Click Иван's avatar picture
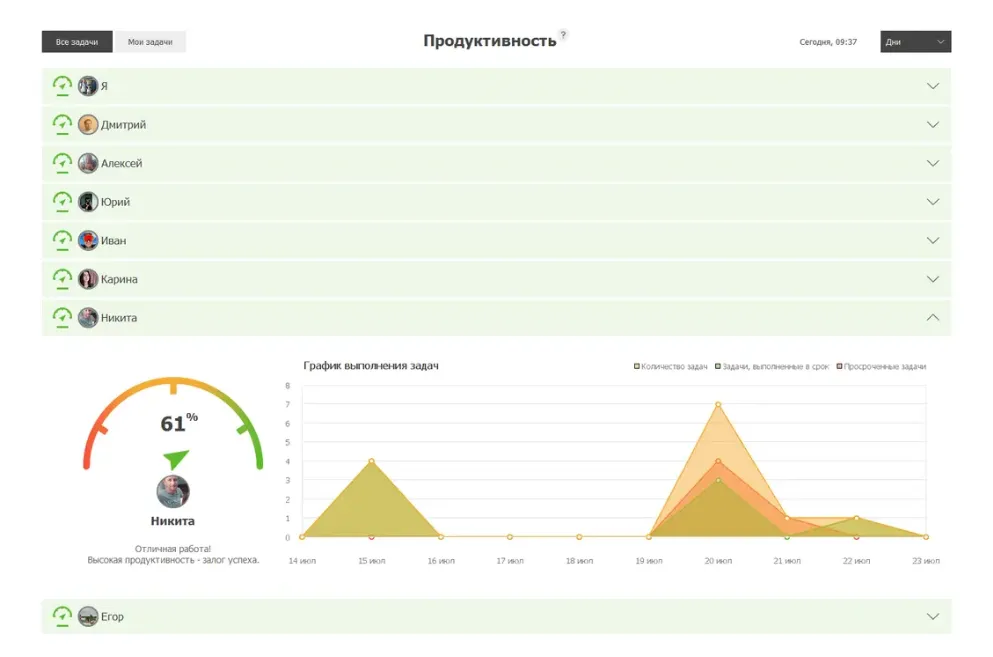The width and height of the screenshot is (993, 657). coord(88,241)
